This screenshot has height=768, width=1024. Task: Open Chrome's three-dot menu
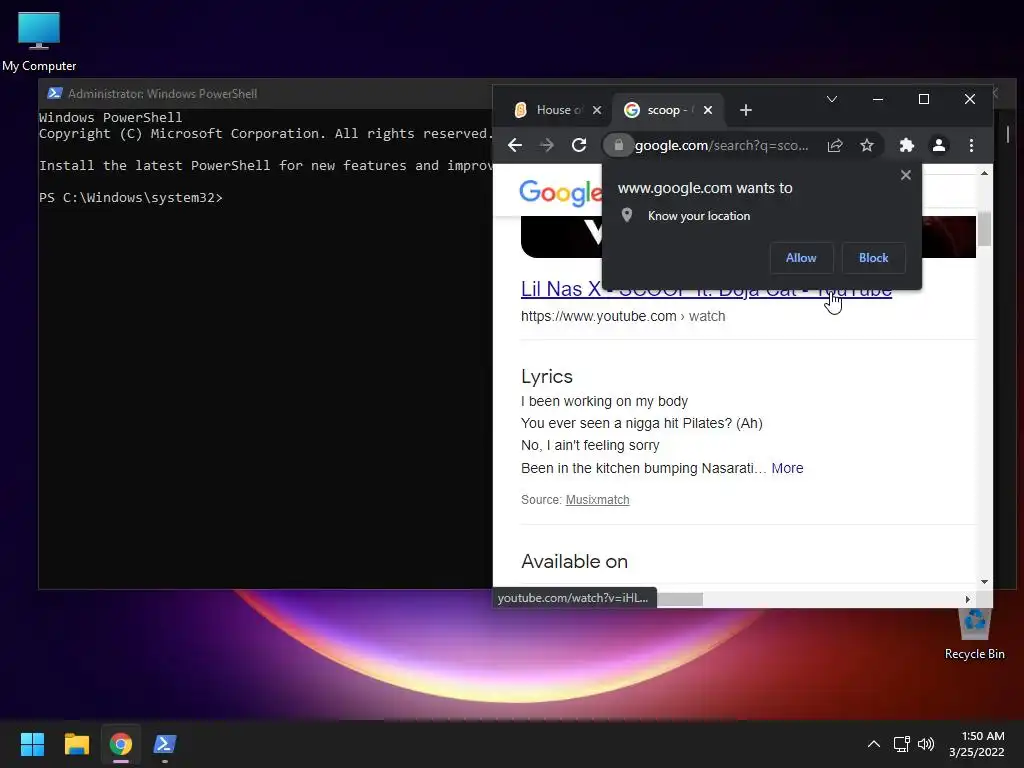tap(971, 145)
